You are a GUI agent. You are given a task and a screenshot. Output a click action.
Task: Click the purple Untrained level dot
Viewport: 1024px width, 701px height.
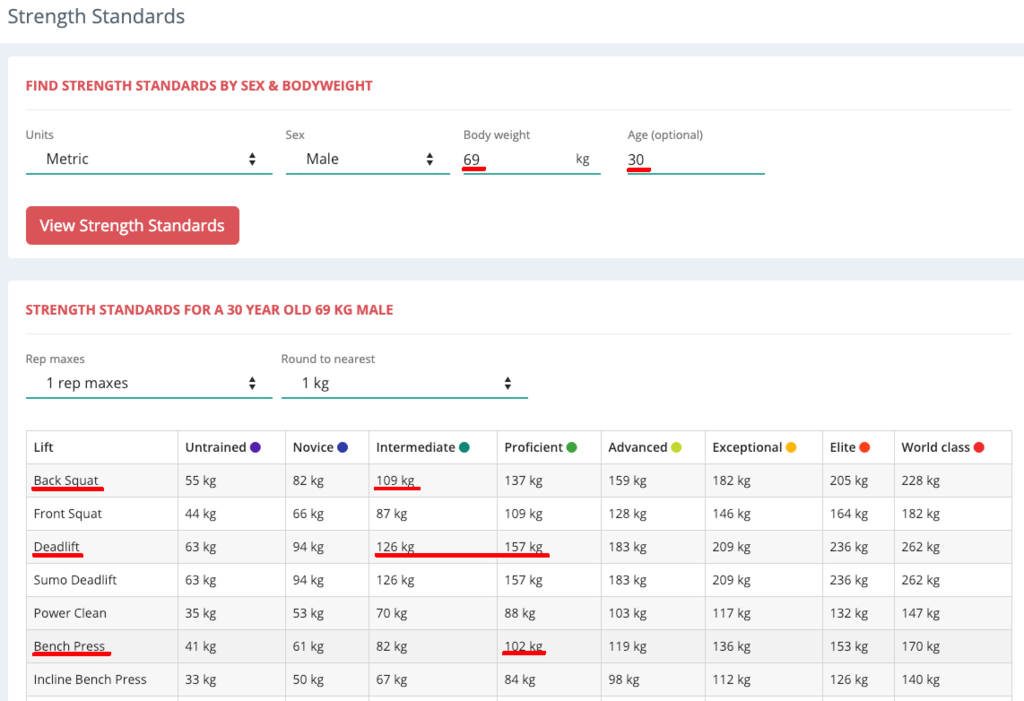pyautogui.click(x=255, y=448)
